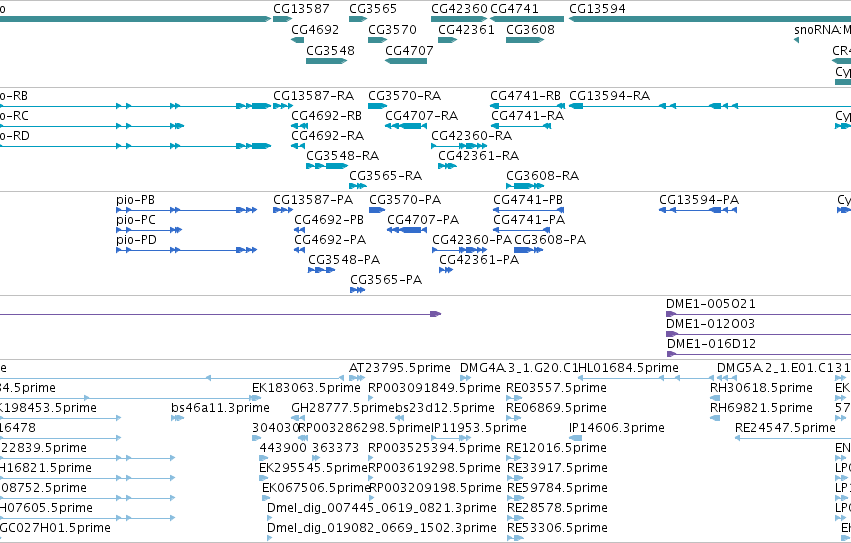Select the RE24547.5prime EST label
Image resolution: width=851 pixels, height=543 pixels.
(x=785, y=428)
